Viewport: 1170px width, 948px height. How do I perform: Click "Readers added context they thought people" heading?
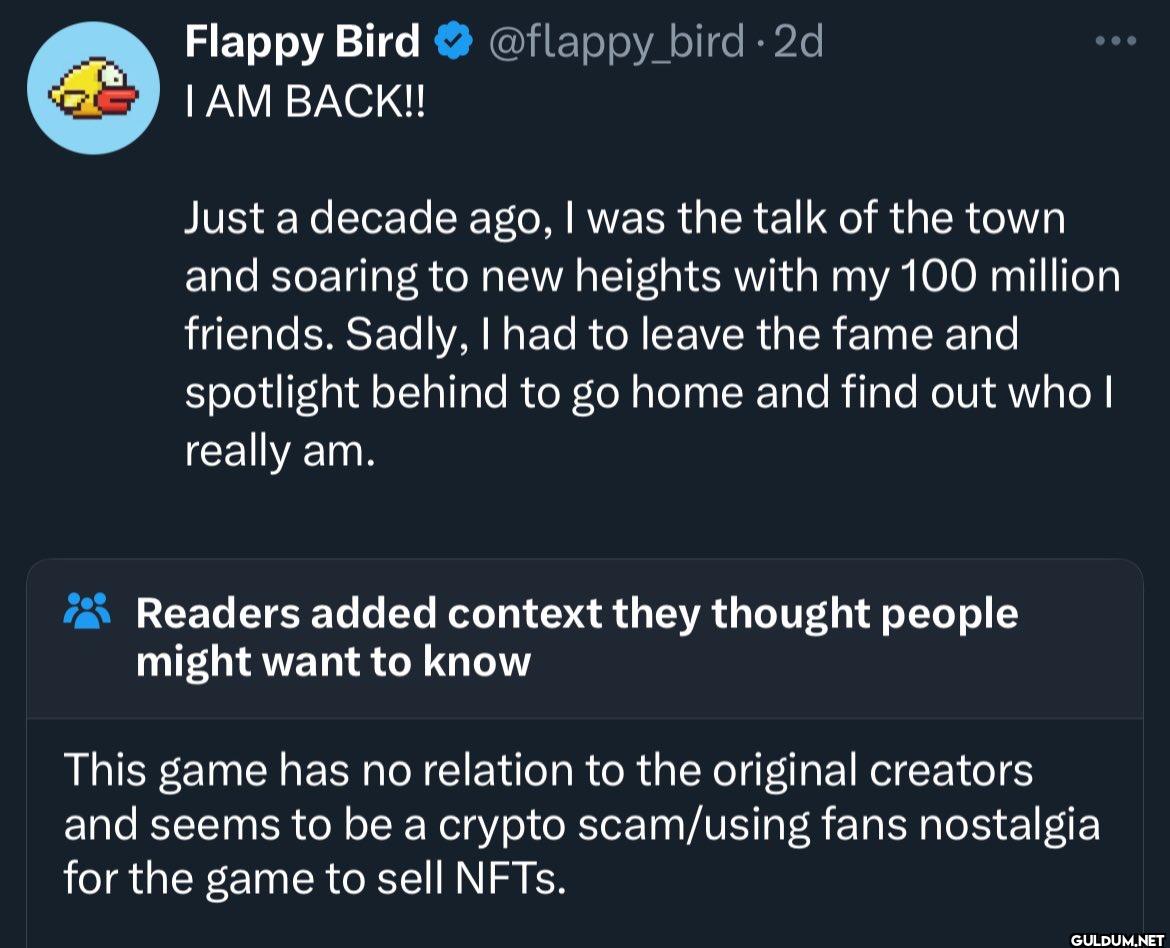point(576,613)
